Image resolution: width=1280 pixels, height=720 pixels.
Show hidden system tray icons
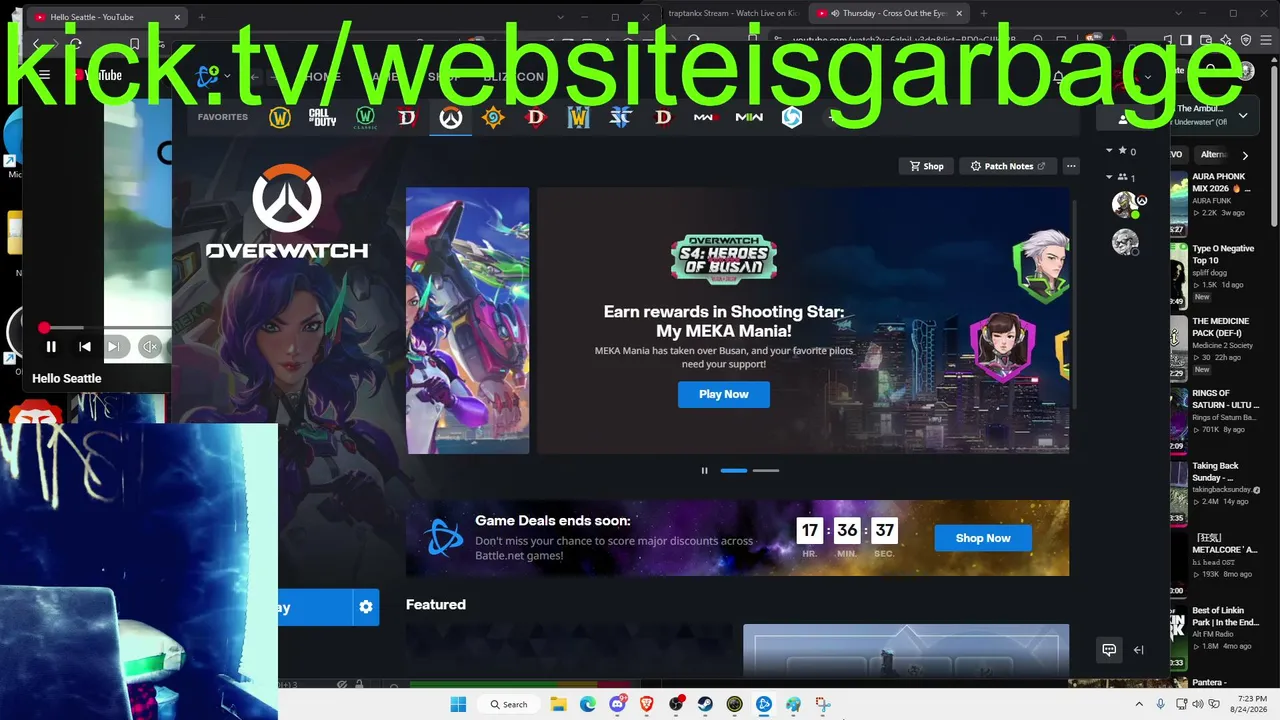1138,704
